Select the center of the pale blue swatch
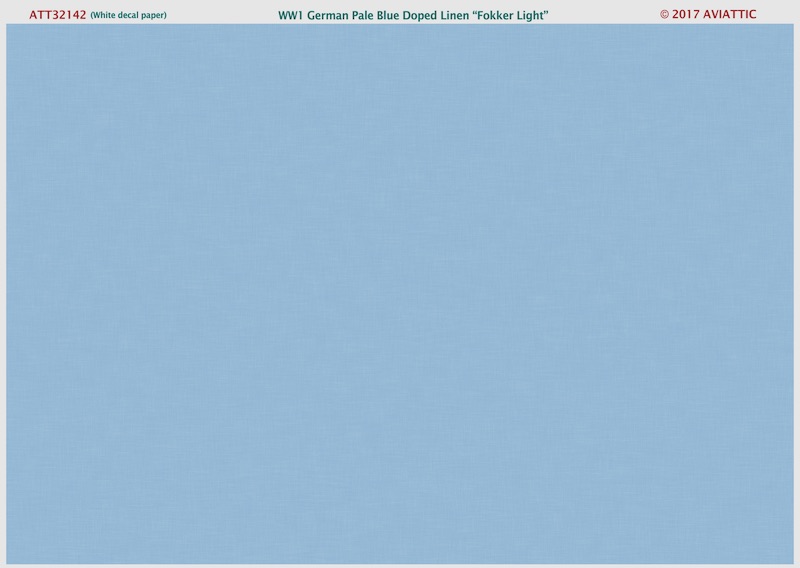The image size is (800, 568). point(400,293)
